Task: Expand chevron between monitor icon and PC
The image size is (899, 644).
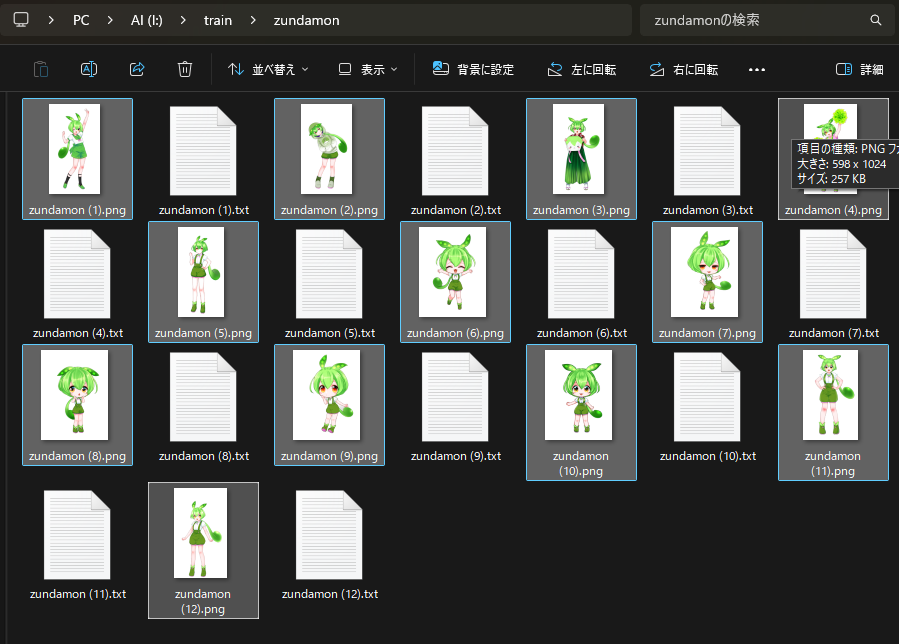Action: (x=51, y=20)
